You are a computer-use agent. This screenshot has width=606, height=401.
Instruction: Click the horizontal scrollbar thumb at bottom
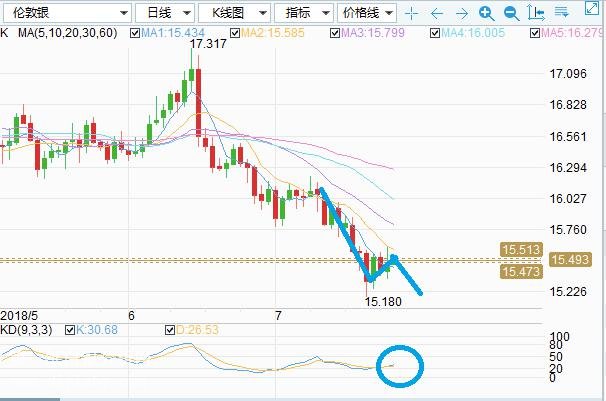click(30, 399)
